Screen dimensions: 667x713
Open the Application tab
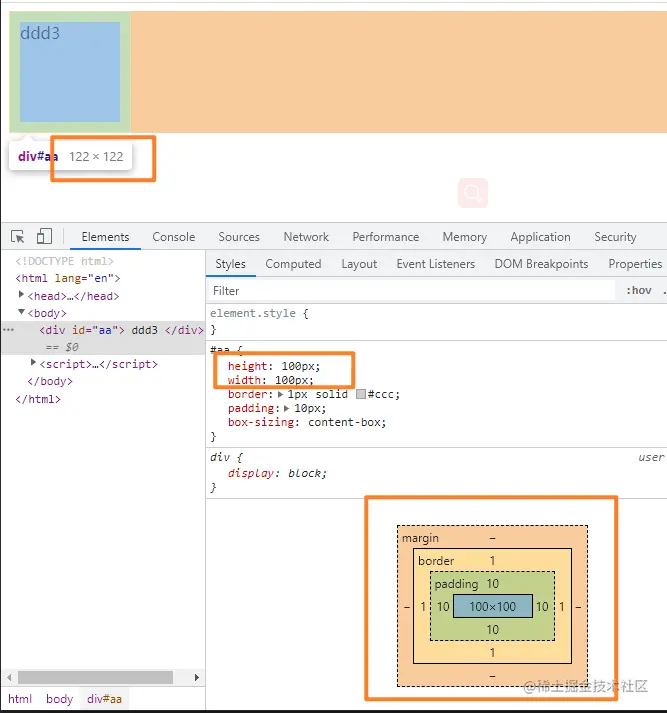(x=540, y=237)
